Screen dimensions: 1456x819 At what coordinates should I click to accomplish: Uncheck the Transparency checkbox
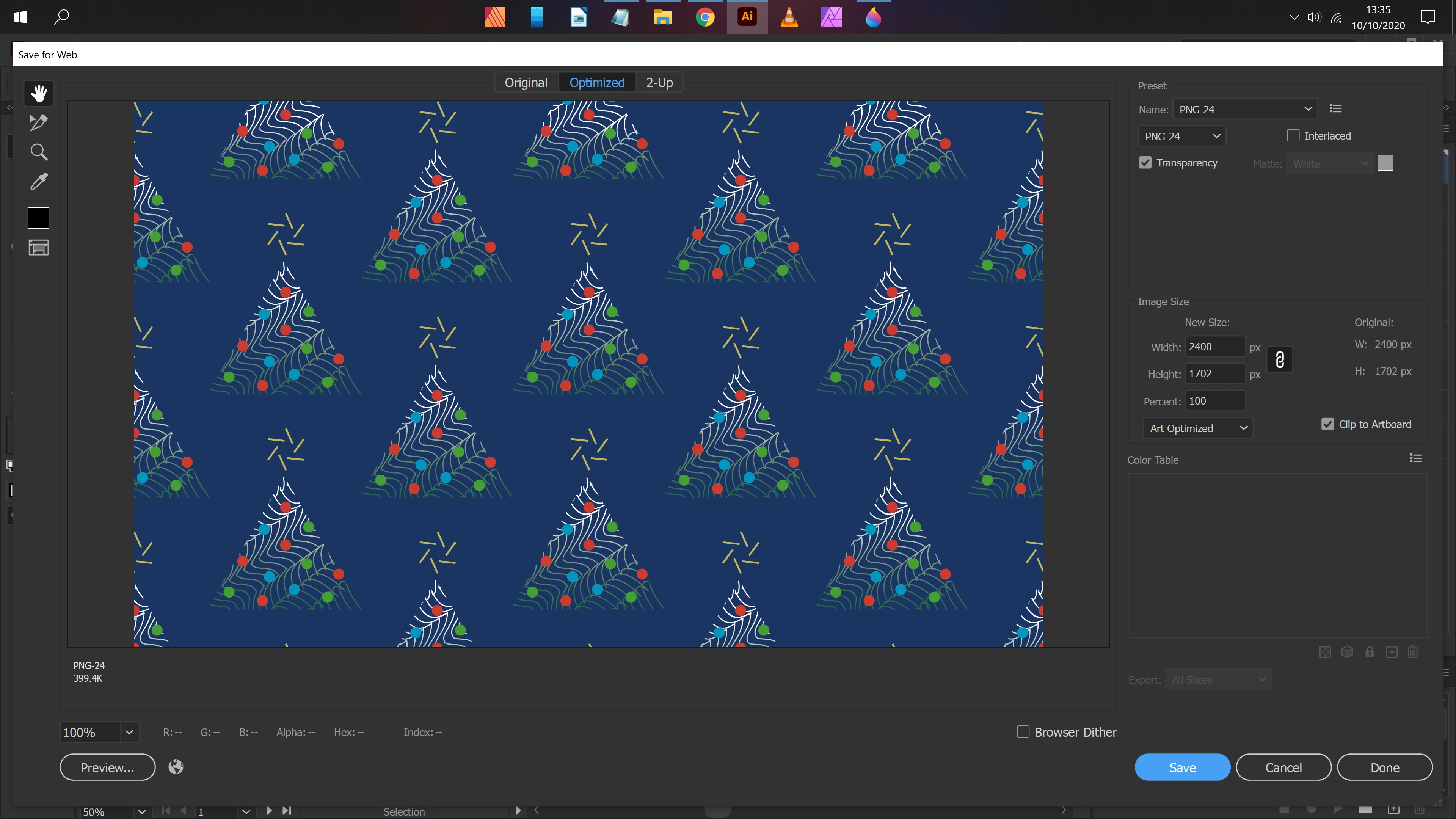pyautogui.click(x=1145, y=163)
